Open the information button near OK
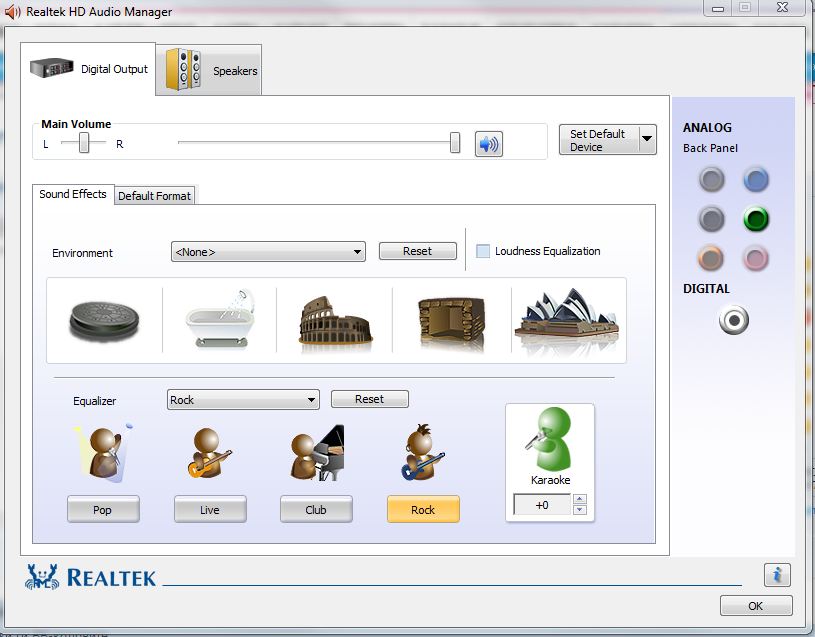The image size is (815, 637). point(777,575)
